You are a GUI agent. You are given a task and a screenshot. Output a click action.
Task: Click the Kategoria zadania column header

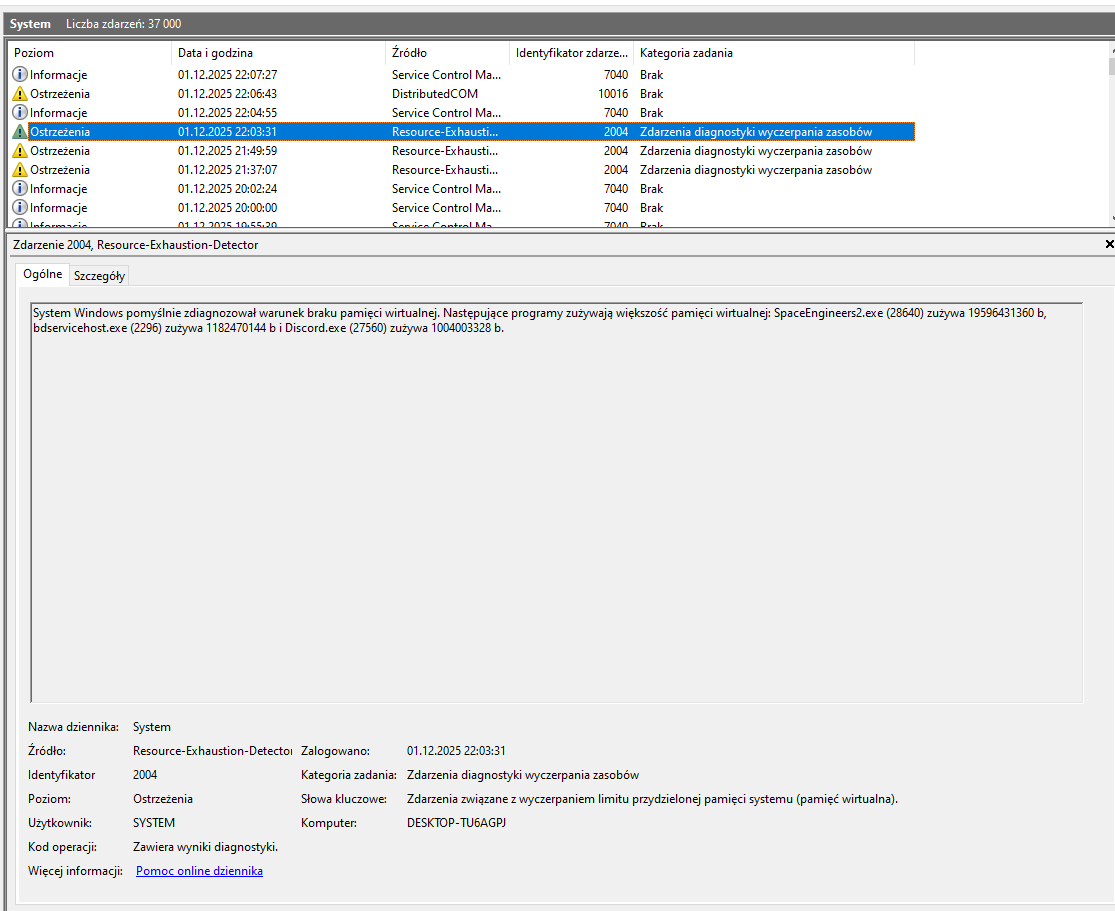pos(772,53)
